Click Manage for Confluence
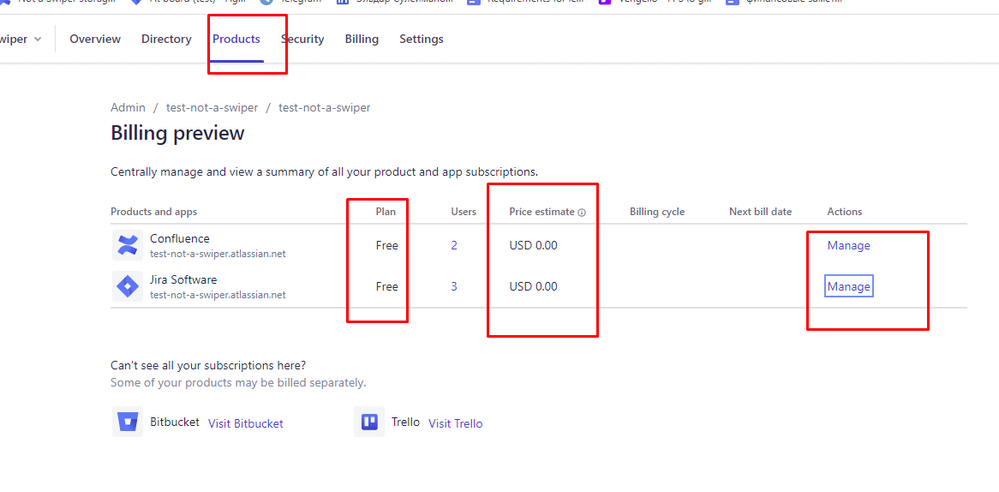 click(849, 245)
